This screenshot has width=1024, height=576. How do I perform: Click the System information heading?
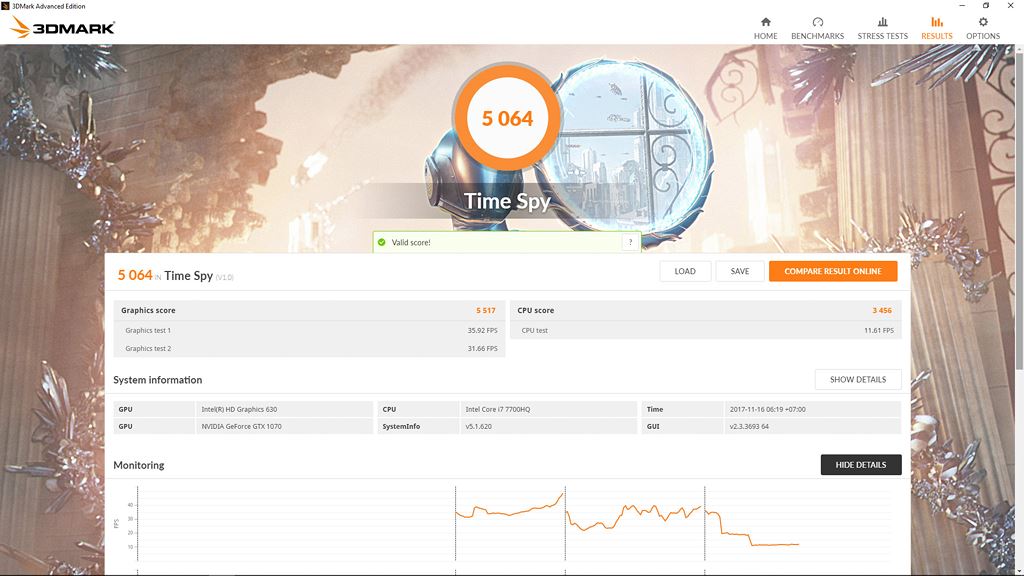coord(157,380)
